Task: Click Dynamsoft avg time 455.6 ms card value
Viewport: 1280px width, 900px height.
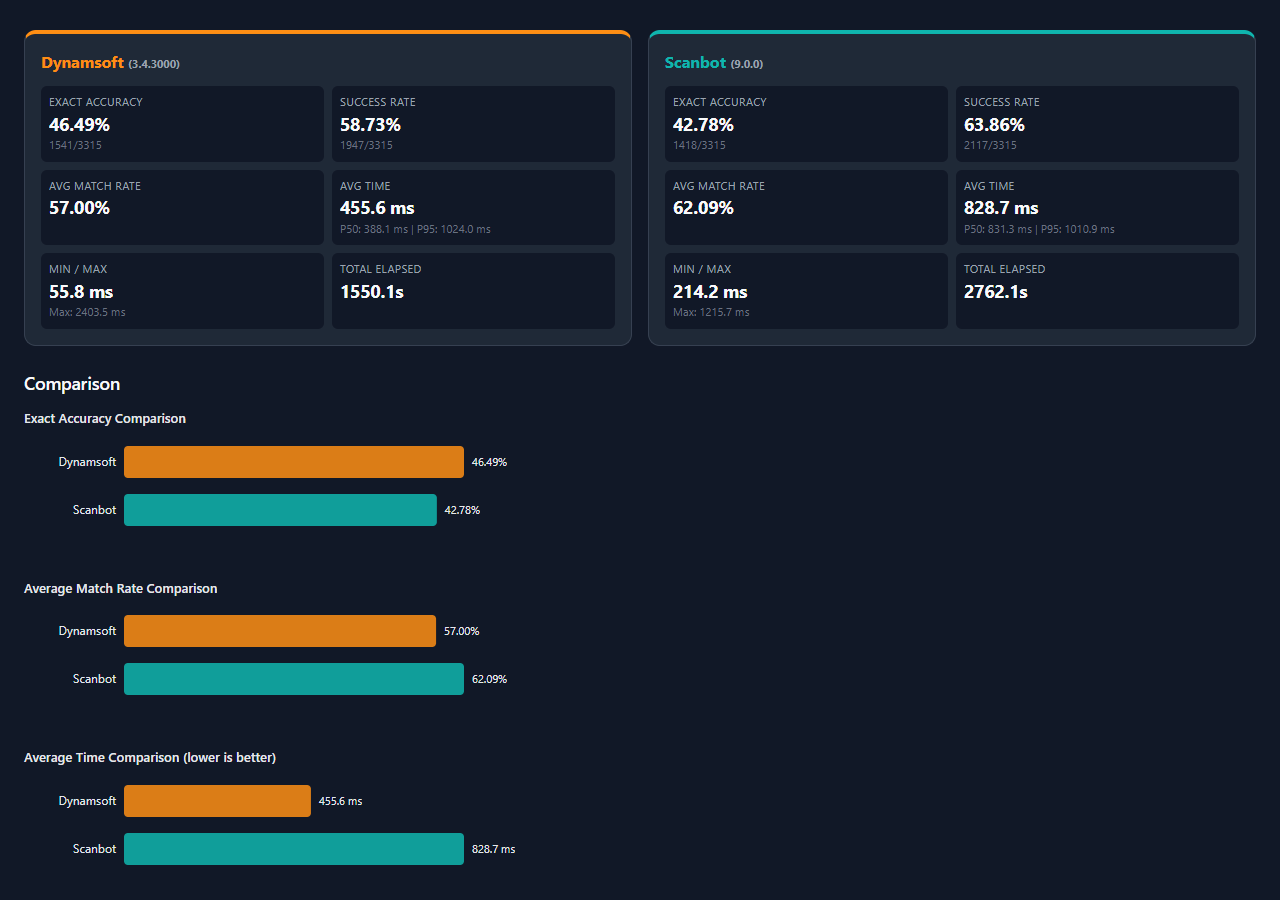Action: coord(375,208)
